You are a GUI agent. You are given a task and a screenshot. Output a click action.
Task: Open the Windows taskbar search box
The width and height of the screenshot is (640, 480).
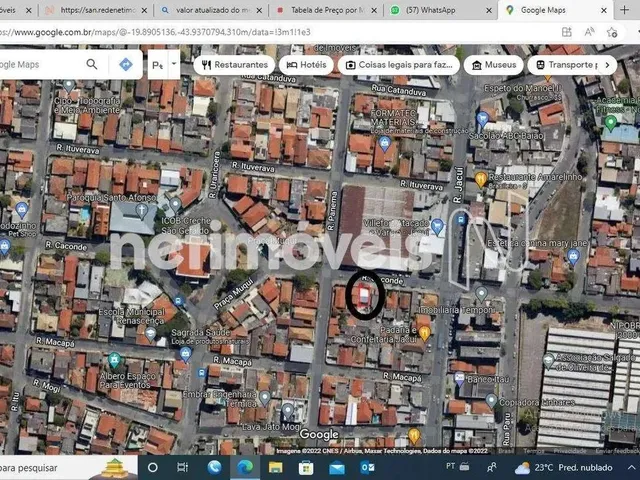coord(69,468)
